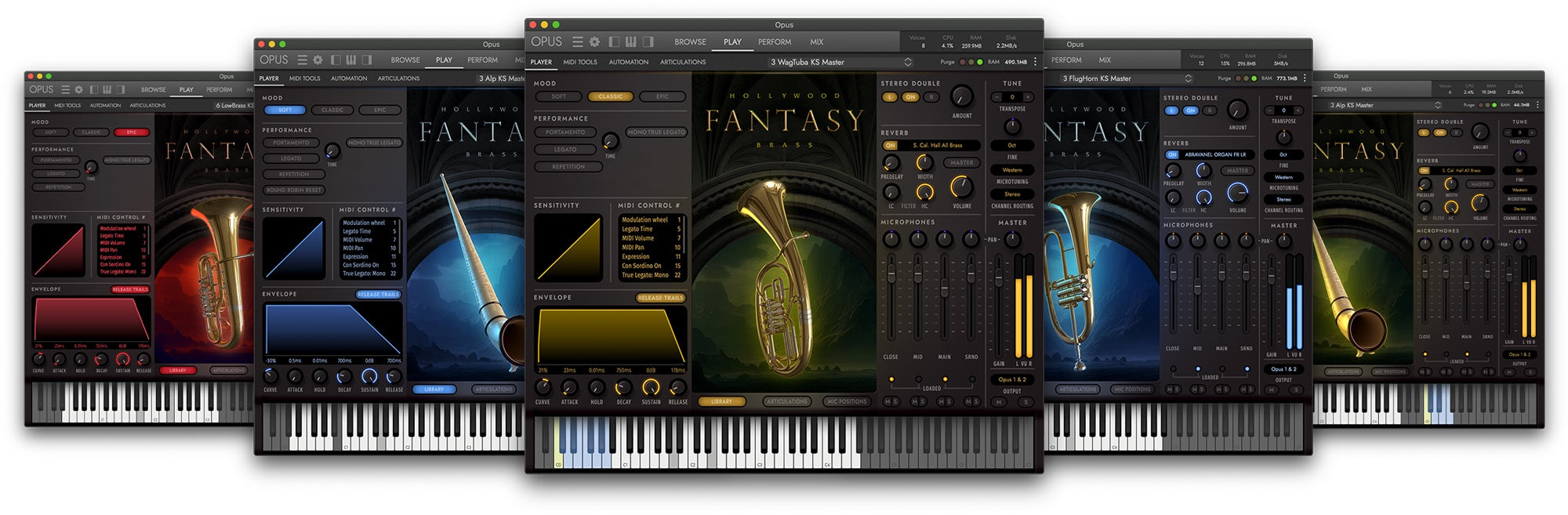The image size is (1568, 515).
Task: Toggle Stereo Double ON in WagTuba window
Action: [x=909, y=97]
